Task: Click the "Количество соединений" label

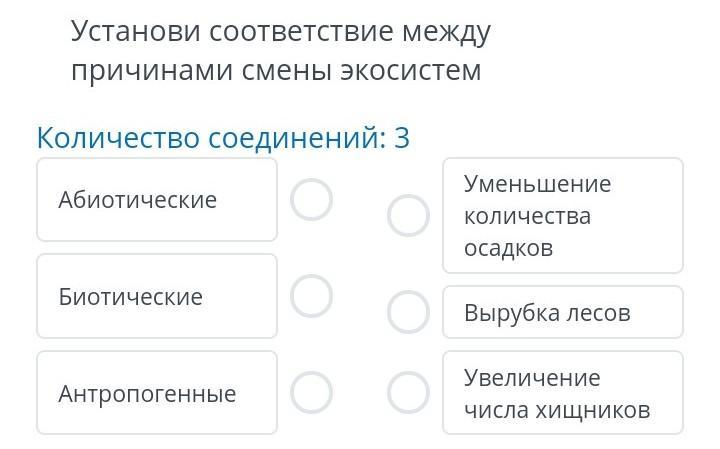Action: pos(210,138)
